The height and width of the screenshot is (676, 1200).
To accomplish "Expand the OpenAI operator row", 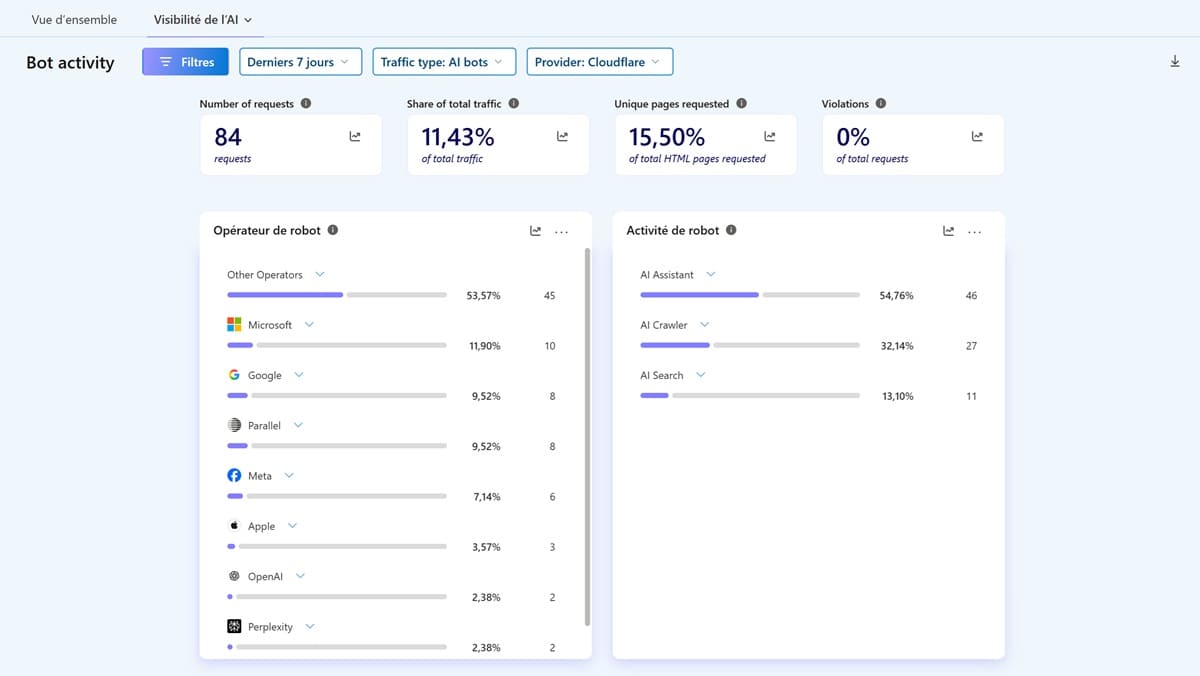I will 300,576.
